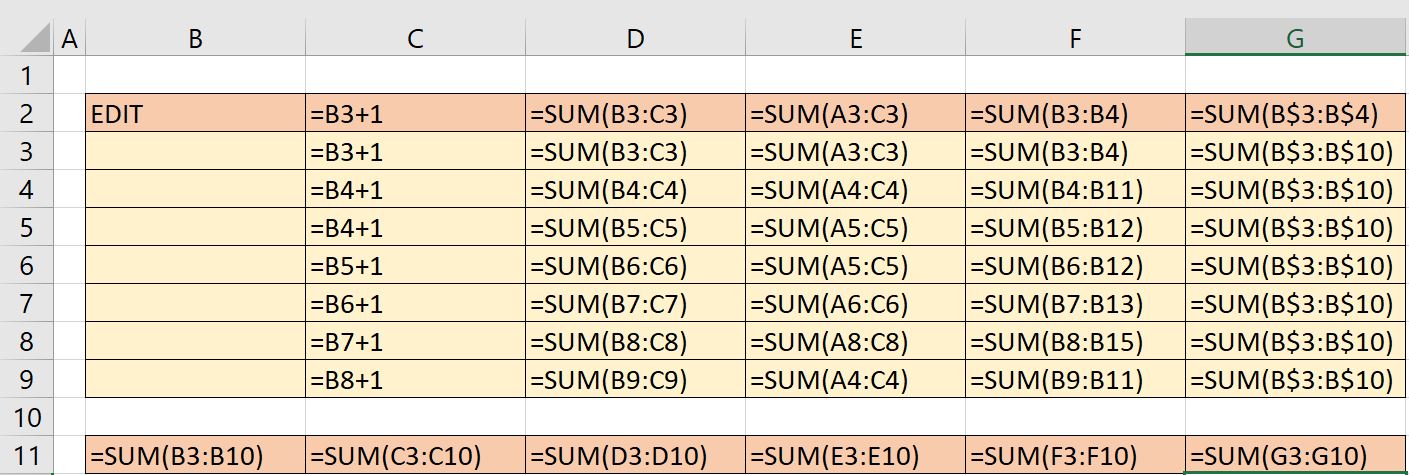Select column A header
Viewport: 1409px width, 475px height.
click(69, 39)
